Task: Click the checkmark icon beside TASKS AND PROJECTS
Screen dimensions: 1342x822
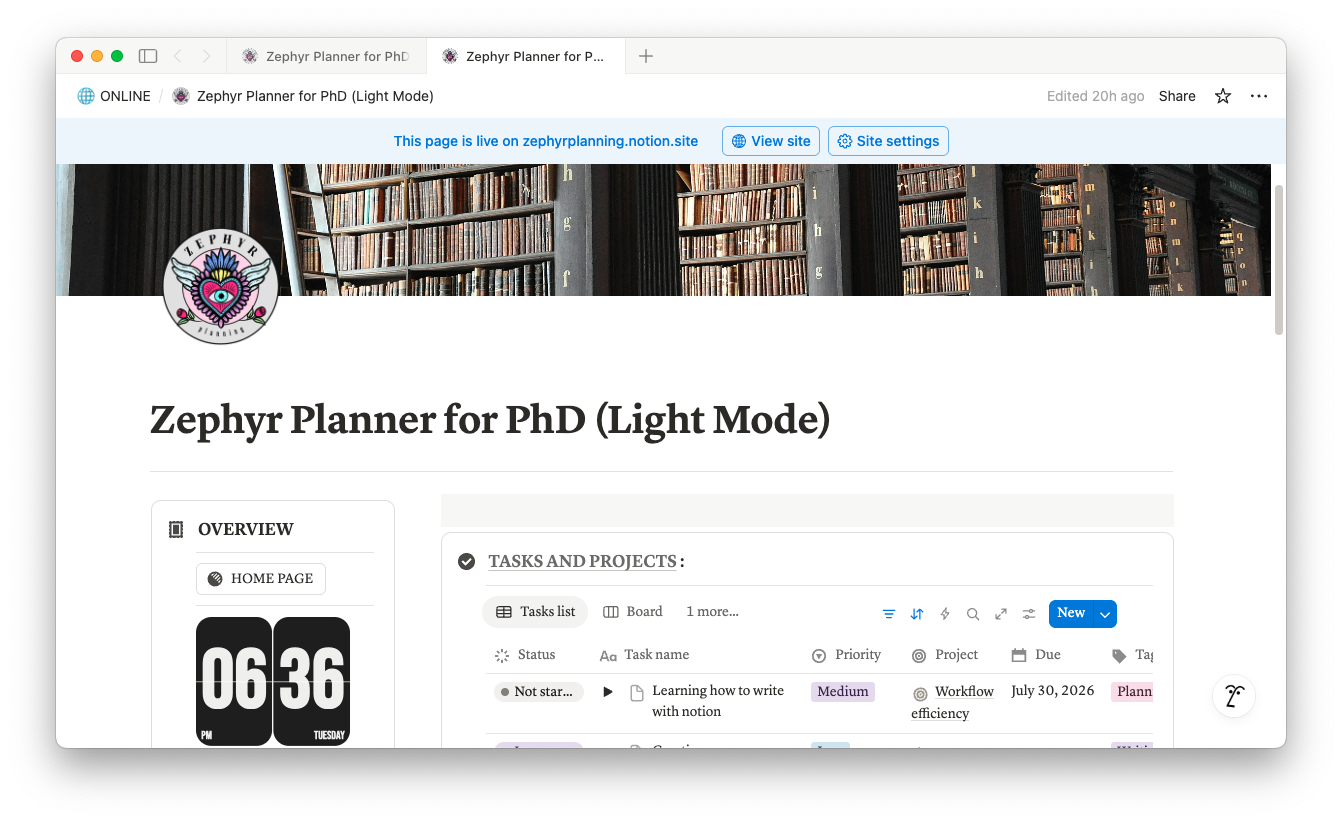Action: pos(466,562)
